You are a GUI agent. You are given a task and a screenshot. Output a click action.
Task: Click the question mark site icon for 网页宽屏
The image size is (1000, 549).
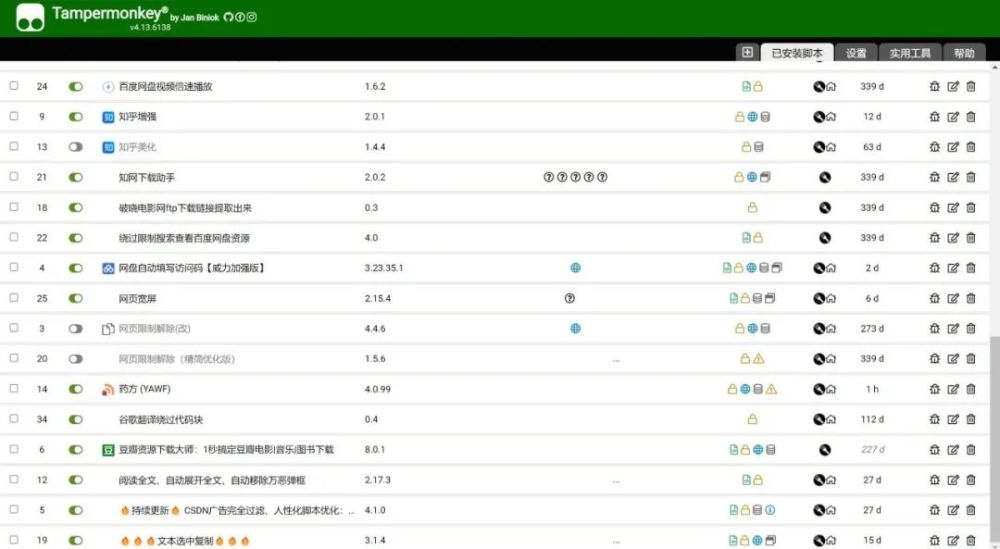tap(570, 298)
